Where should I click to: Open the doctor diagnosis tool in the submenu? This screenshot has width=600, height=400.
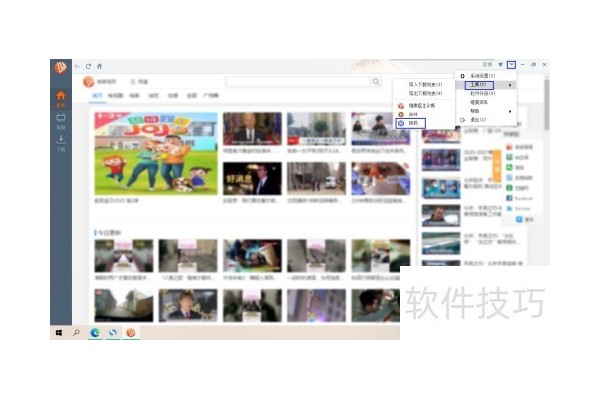[x=421, y=106]
